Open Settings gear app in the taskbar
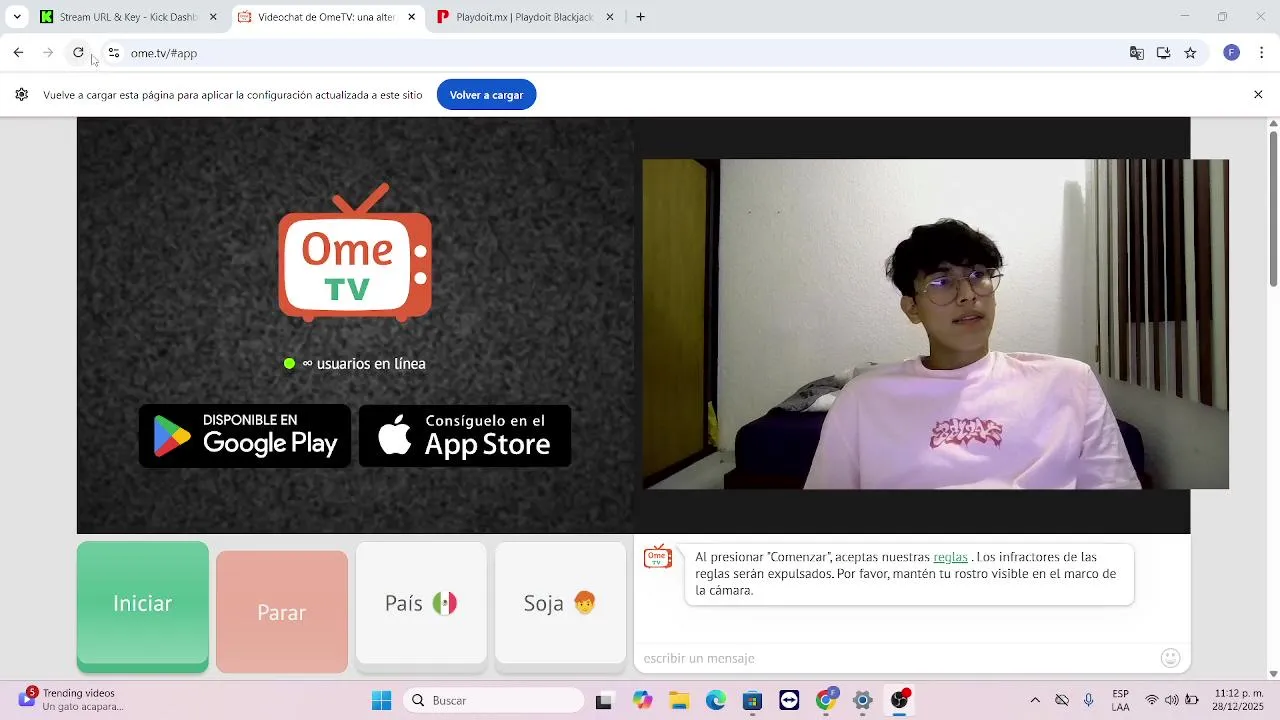The width and height of the screenshot is (1280, 720). pyautogui.click(x=863, y=701)
